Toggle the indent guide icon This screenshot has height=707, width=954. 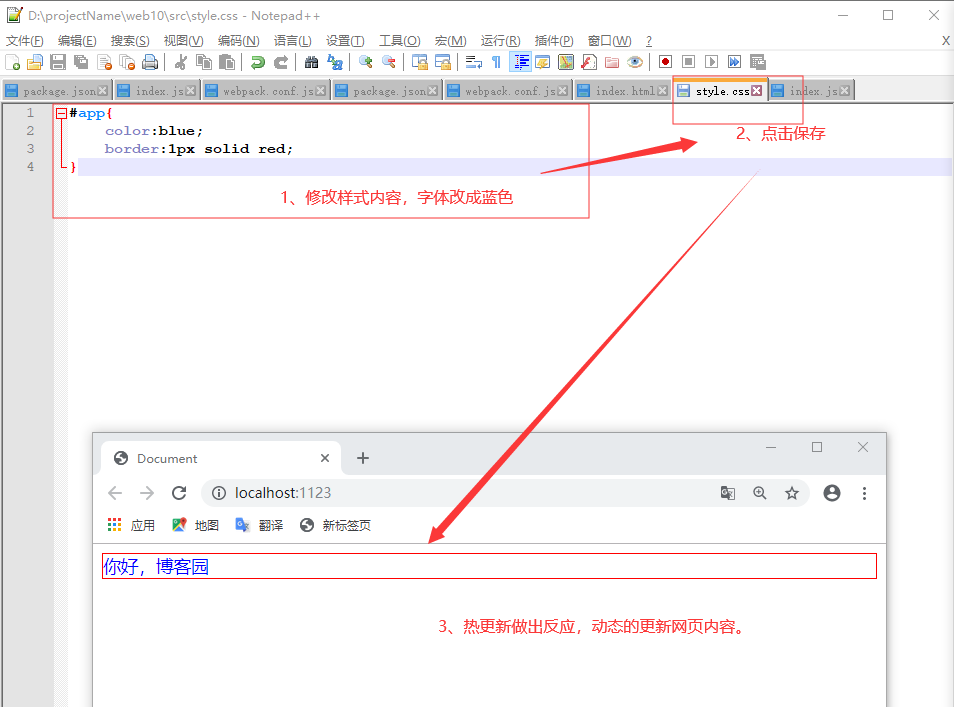520,62
